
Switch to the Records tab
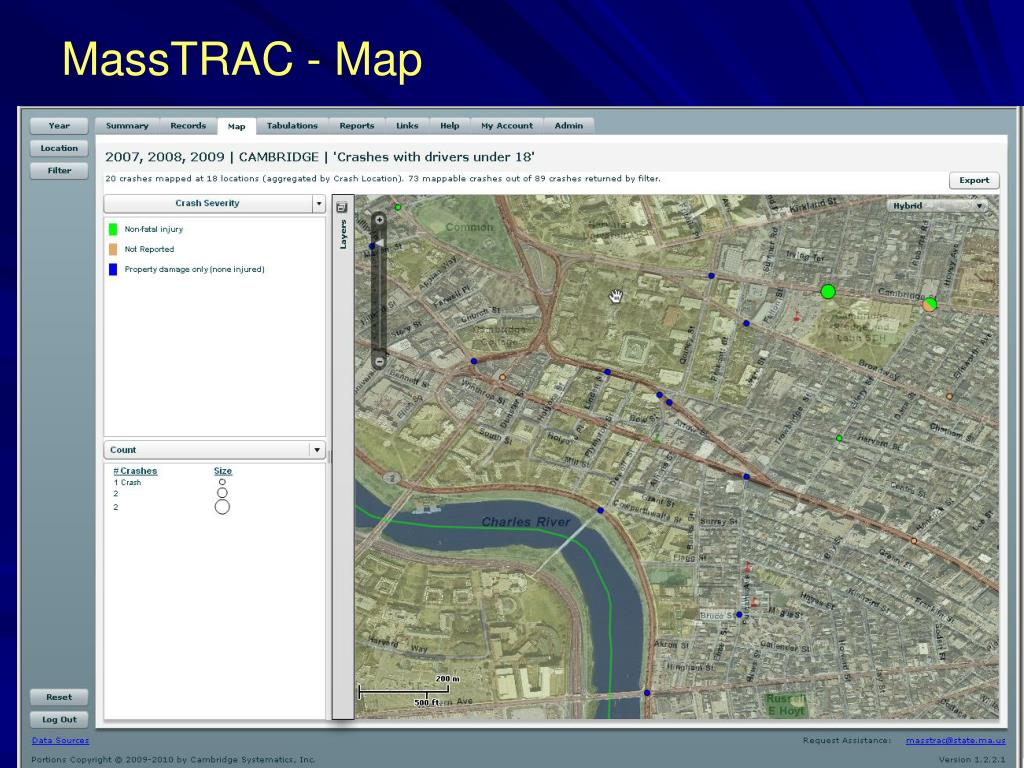[x=188, y=126]
